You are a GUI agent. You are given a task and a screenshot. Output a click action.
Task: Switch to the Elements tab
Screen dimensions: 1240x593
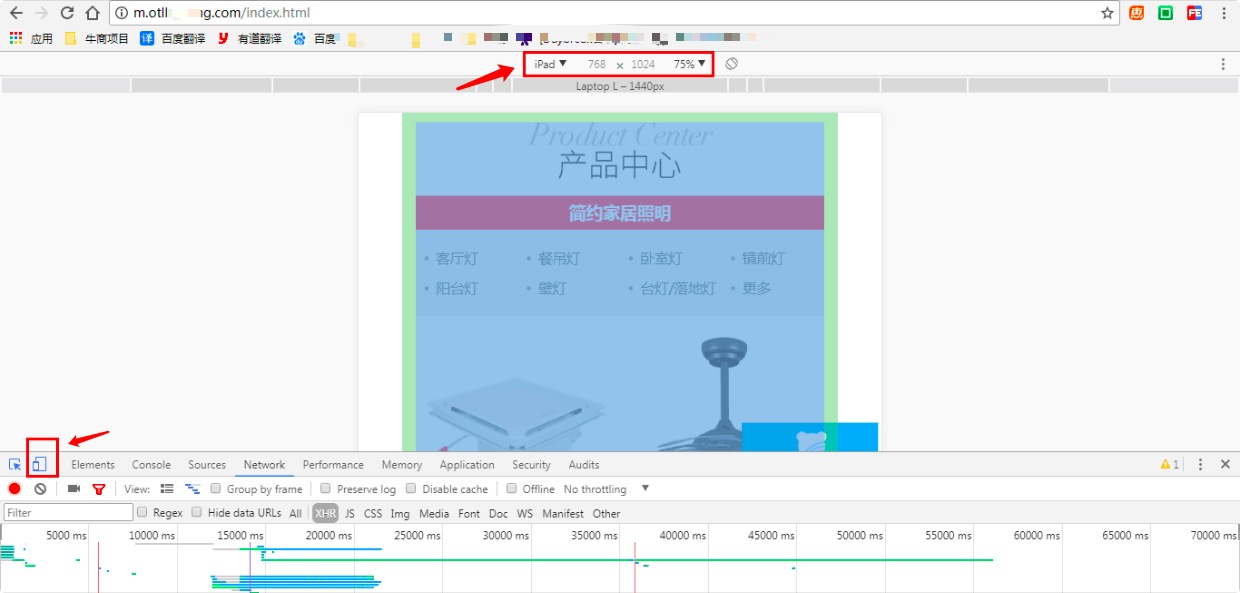(93, 465)
